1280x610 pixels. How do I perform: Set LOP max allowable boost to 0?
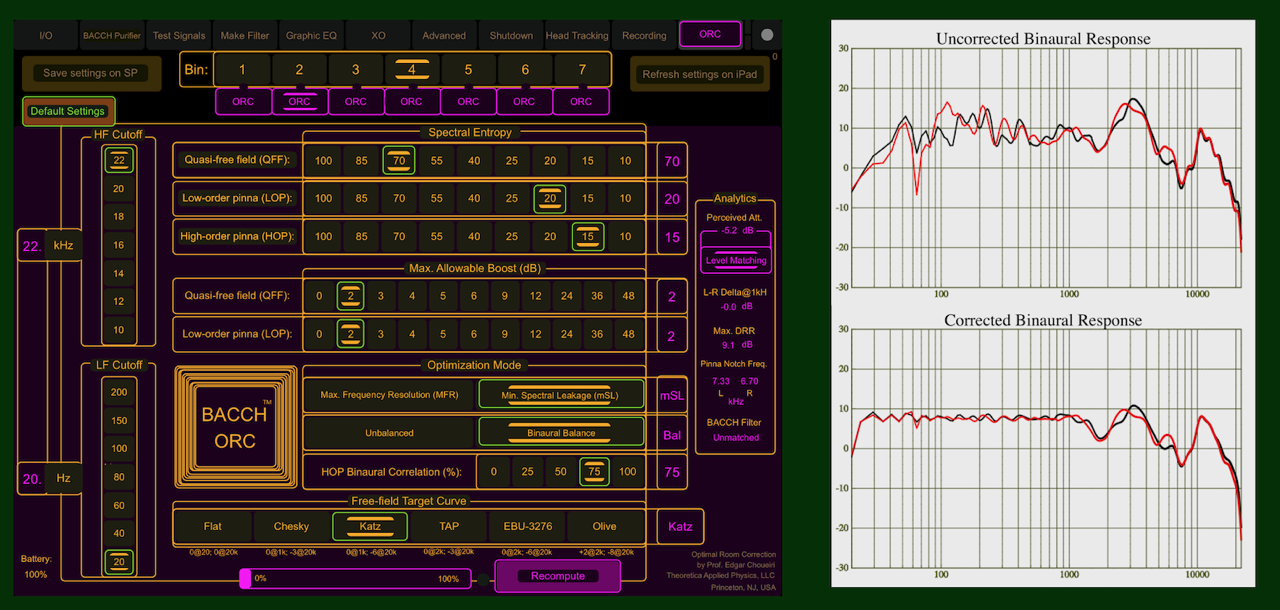[x=319, y=334]
